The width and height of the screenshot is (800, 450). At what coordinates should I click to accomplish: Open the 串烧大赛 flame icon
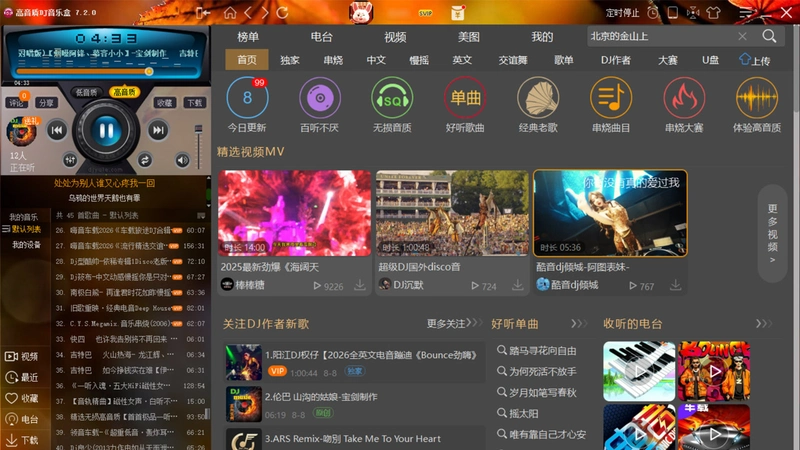pos(684,98)
